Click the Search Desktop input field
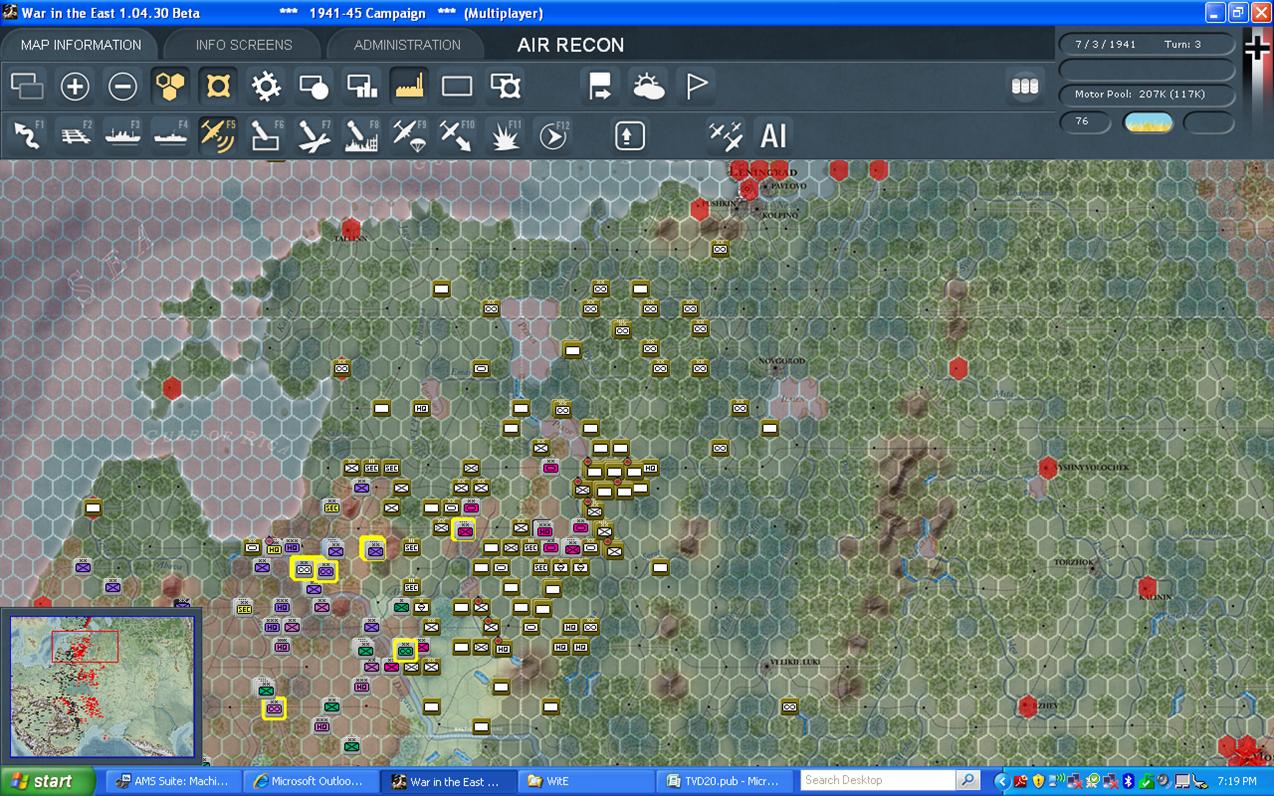Viewport: 1274px width, 796px height. pos(879,781)
